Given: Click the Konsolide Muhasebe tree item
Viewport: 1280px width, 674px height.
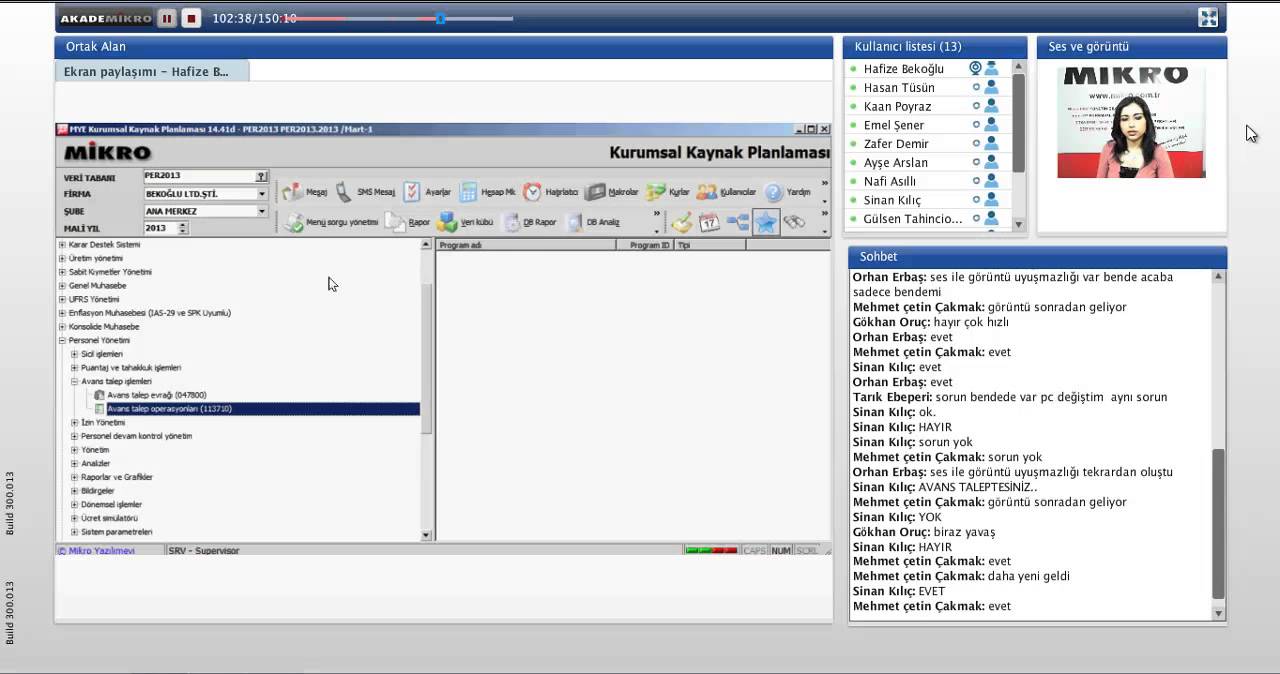Looking at the screenshot, I should pos(104,327).
